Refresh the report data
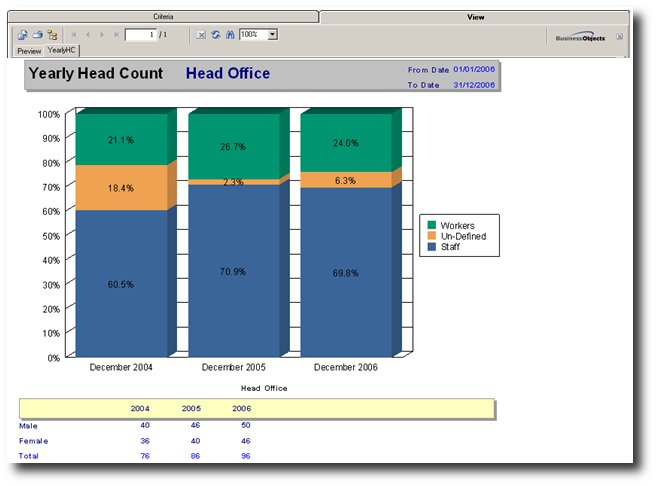The height and width of the screenshot is (486, 656). [x=215, y=35]
